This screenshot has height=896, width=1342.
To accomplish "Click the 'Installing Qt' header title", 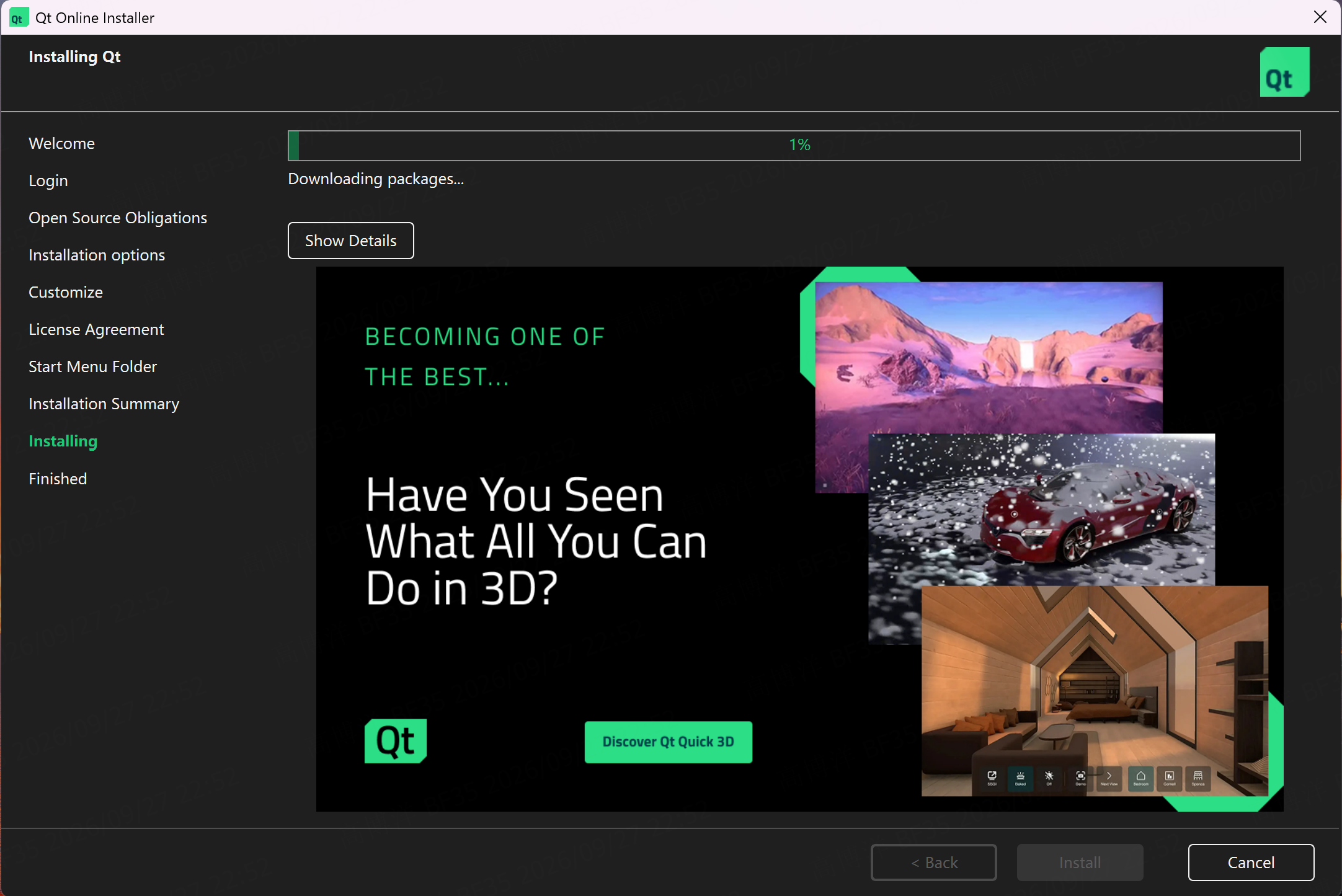I will click(x=74, y=56).
